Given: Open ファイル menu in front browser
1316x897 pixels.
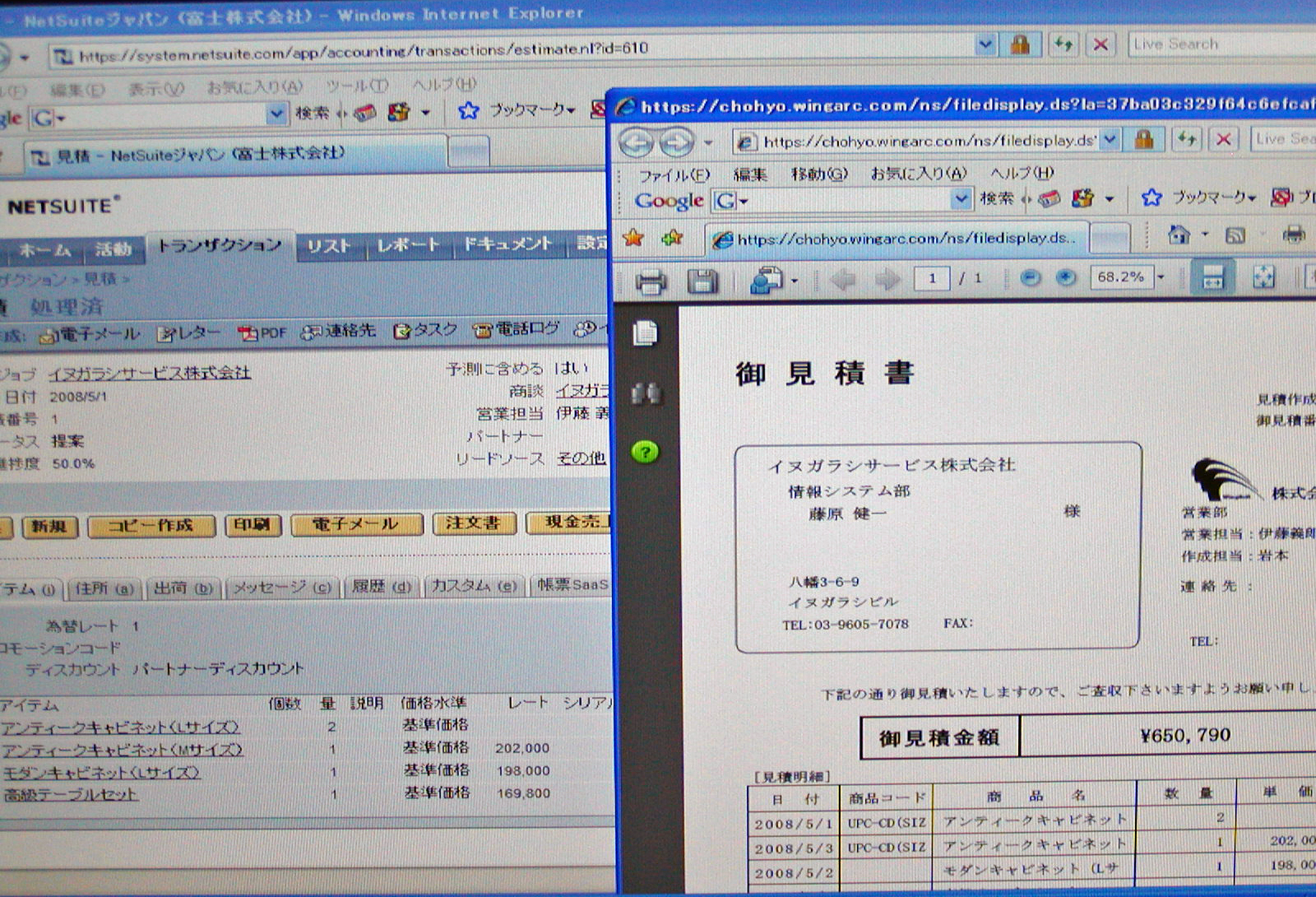Looking at the screenshot, I should (674, 175).
